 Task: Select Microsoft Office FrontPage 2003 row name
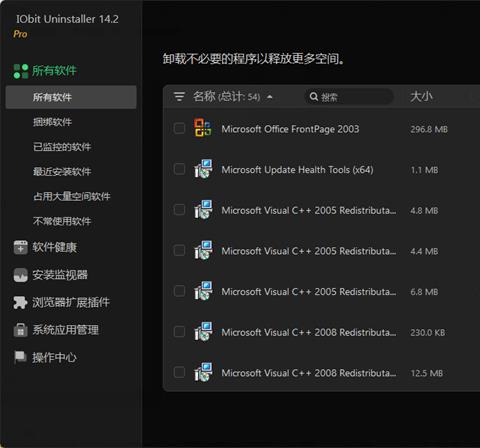point(290,129)
